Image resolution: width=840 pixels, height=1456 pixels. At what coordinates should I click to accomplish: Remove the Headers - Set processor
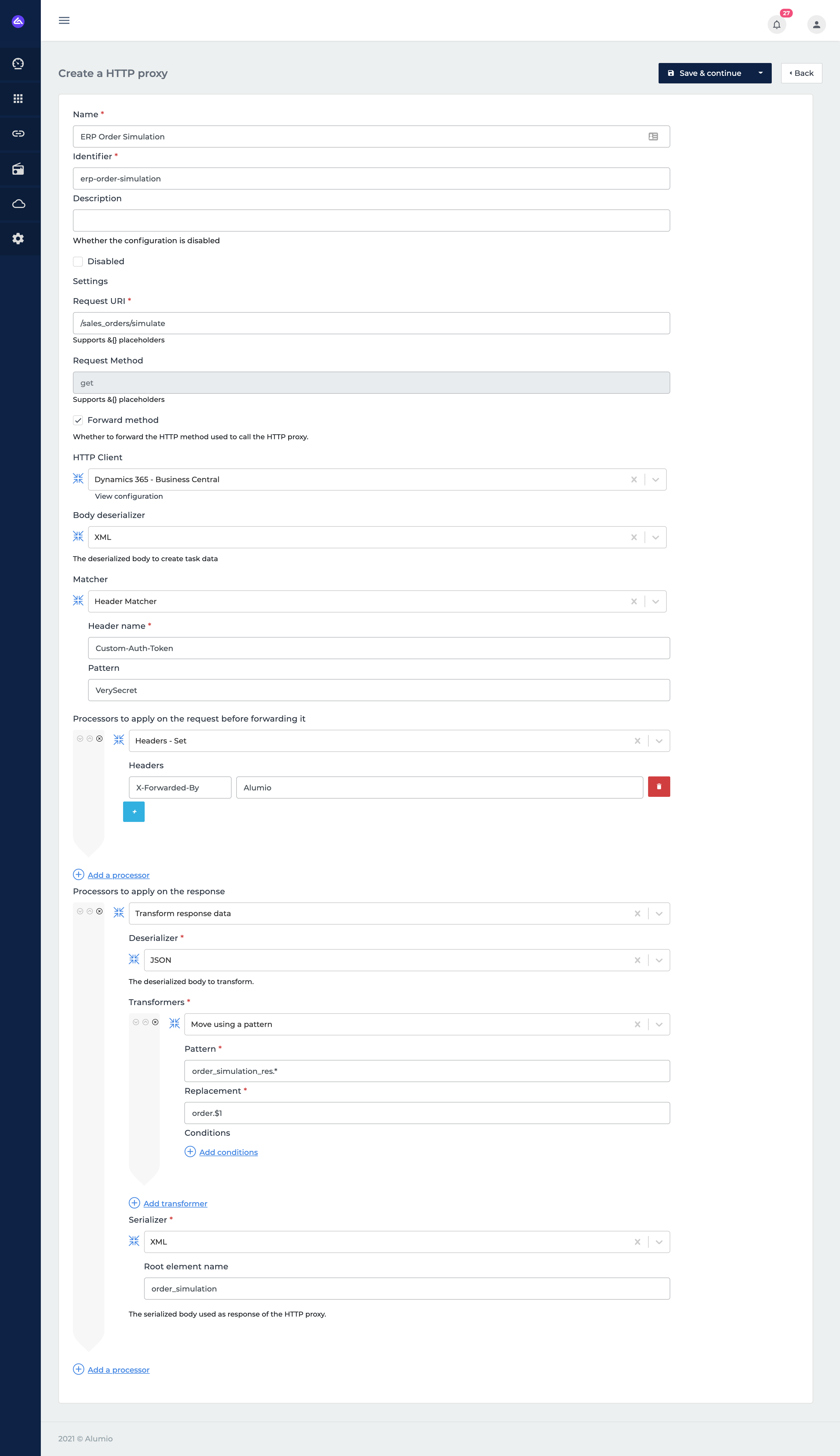point(99,739)
